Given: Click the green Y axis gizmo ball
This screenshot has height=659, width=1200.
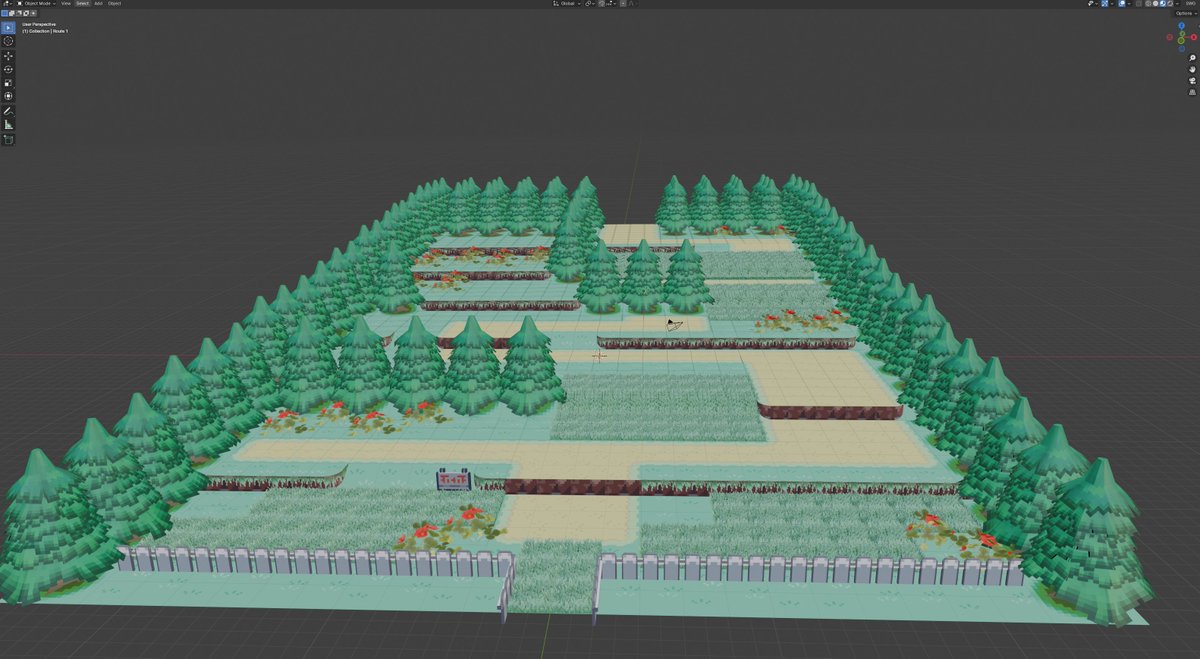Looking at the screenshot, I should [1182, 33].
